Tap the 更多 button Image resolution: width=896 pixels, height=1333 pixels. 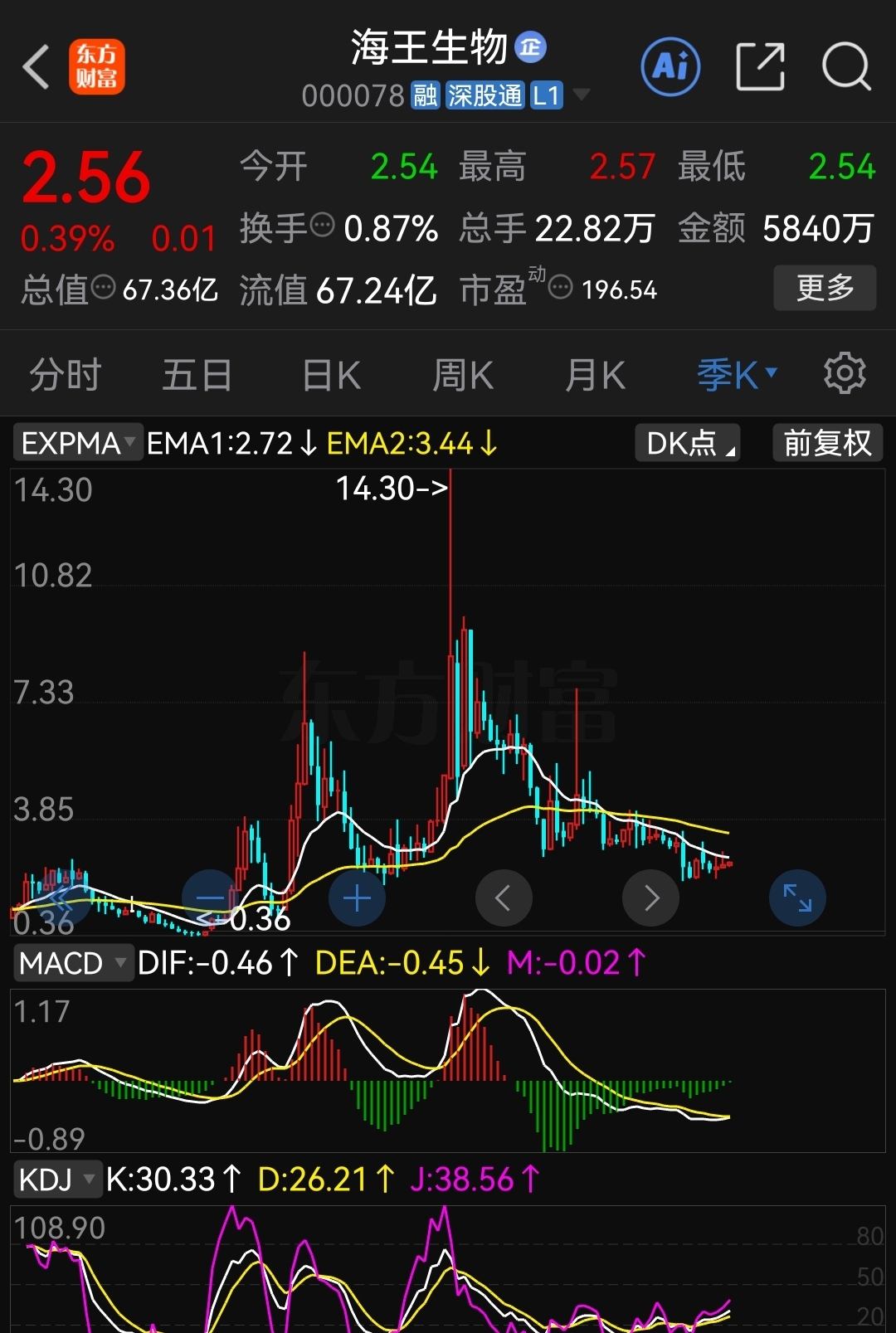tap(825, 288)
